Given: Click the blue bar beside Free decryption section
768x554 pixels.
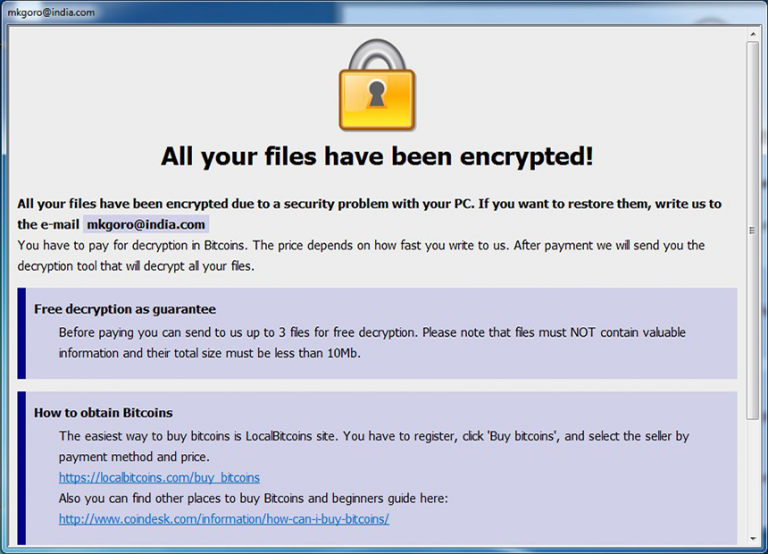Looking at the screenshot, I should tap(22, 333).
